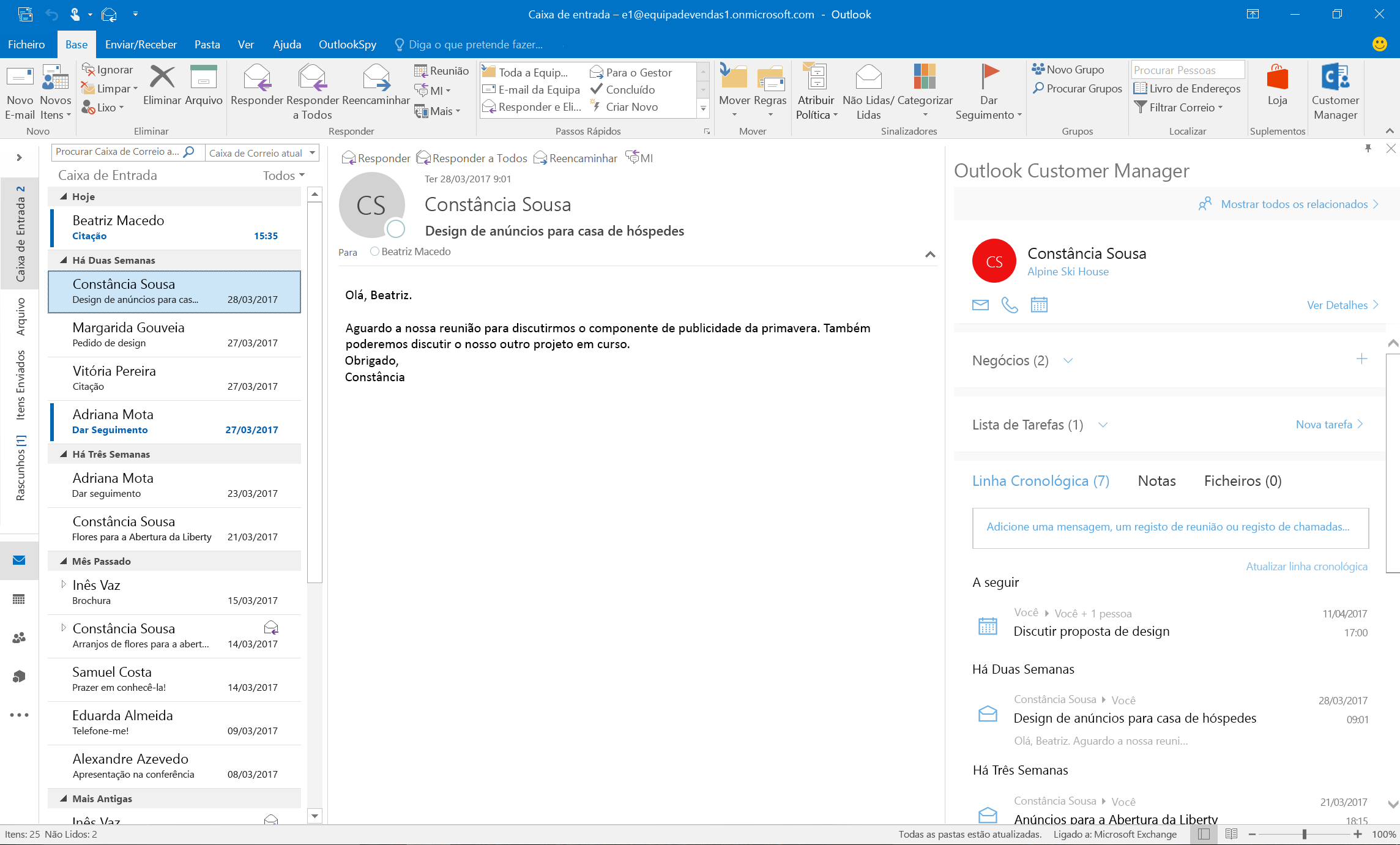Click the Novo E-mail icon
The image size is (1400, 845).
pyautogui.click(x=20, y=78)
